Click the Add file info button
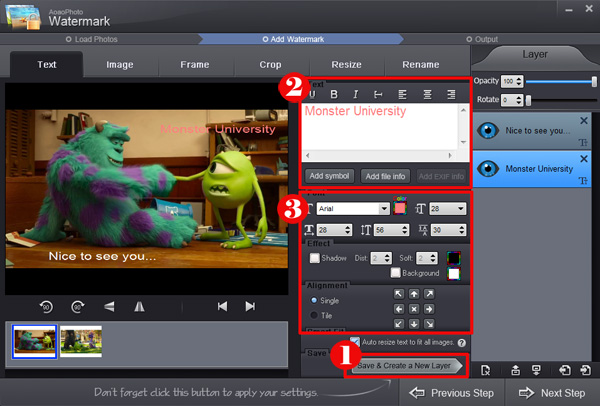 click(385, 176)
